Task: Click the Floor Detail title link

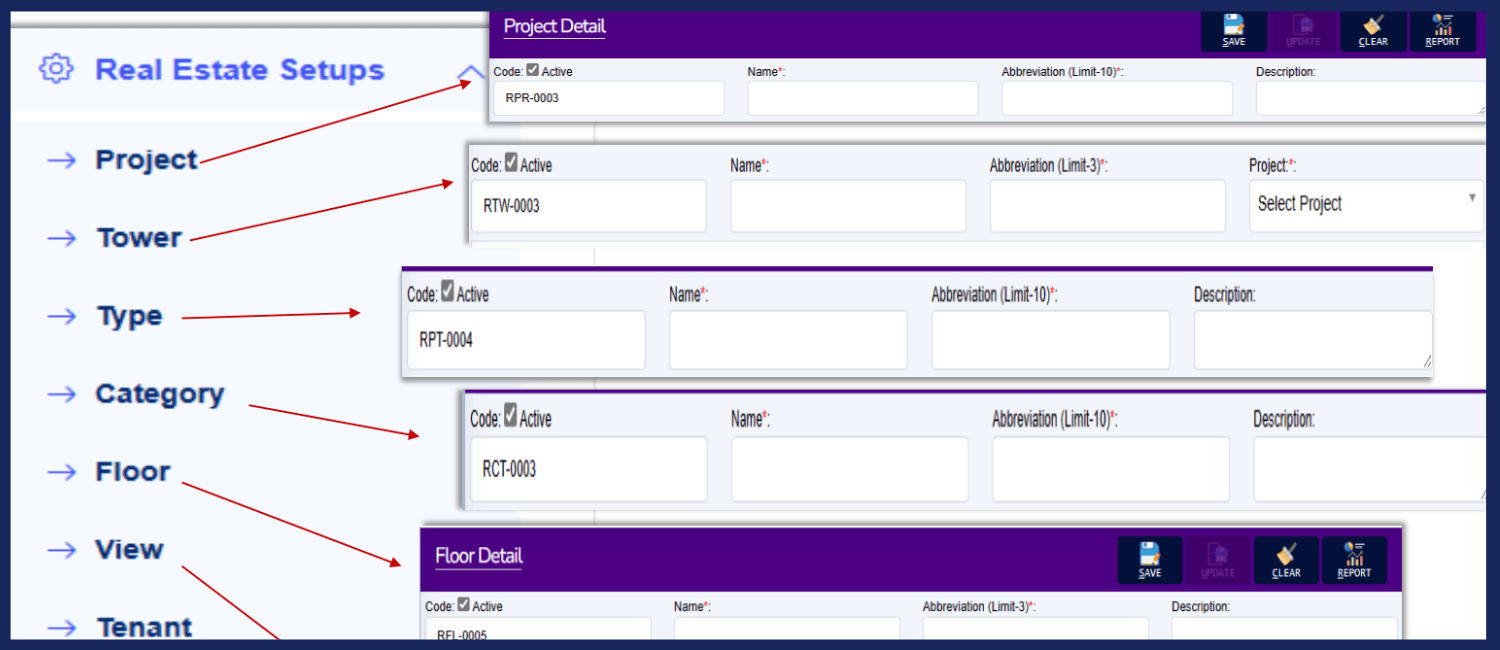Action: point(479,555)
